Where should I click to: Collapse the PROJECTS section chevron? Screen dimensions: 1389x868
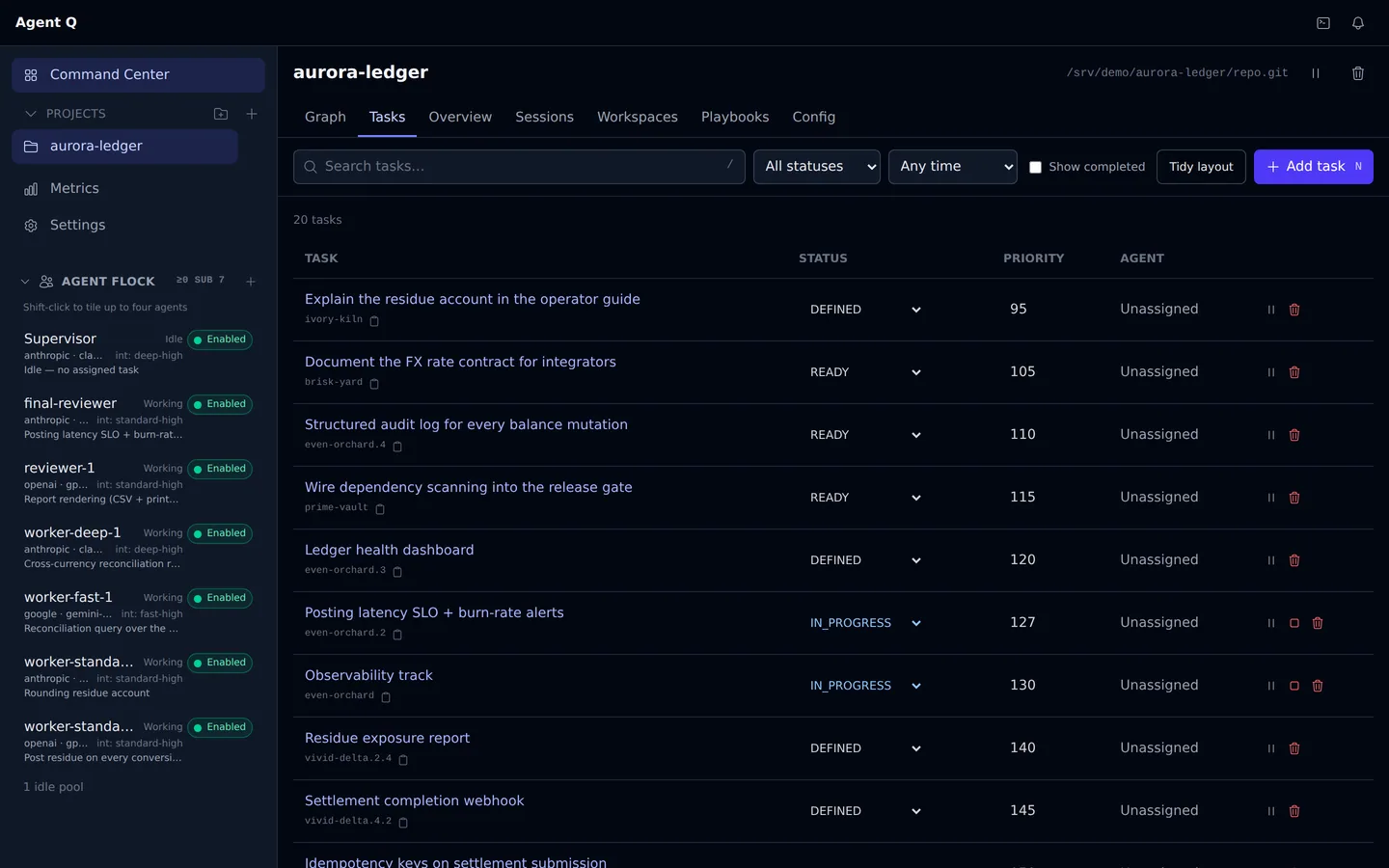31,114
